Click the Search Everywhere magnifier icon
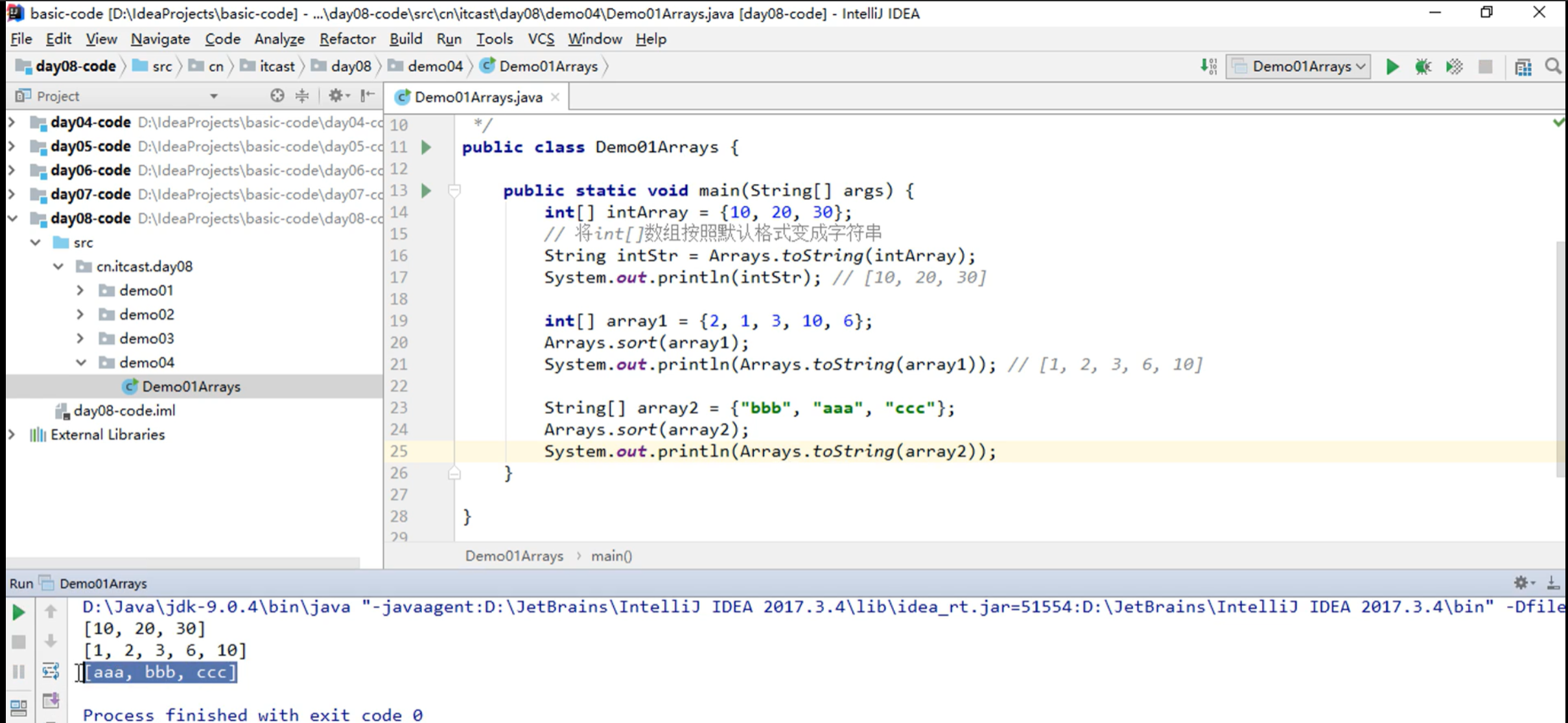1568x723 pixels. pos(1553,67)
